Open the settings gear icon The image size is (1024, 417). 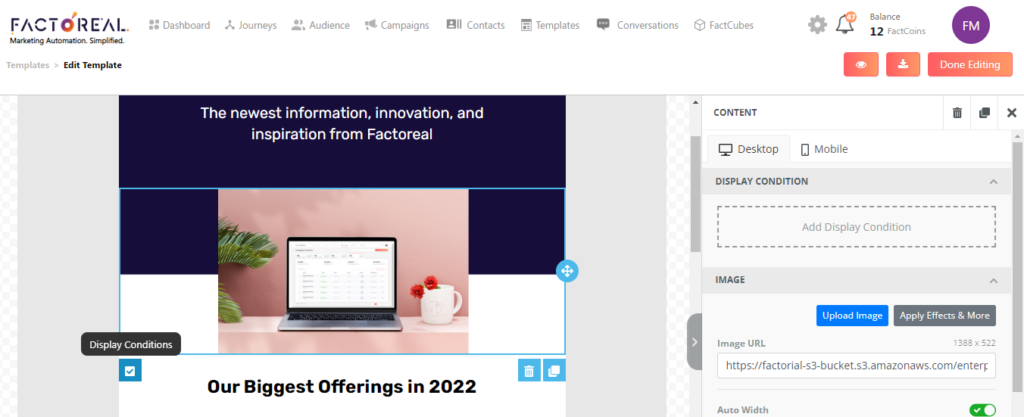(817, 25)
